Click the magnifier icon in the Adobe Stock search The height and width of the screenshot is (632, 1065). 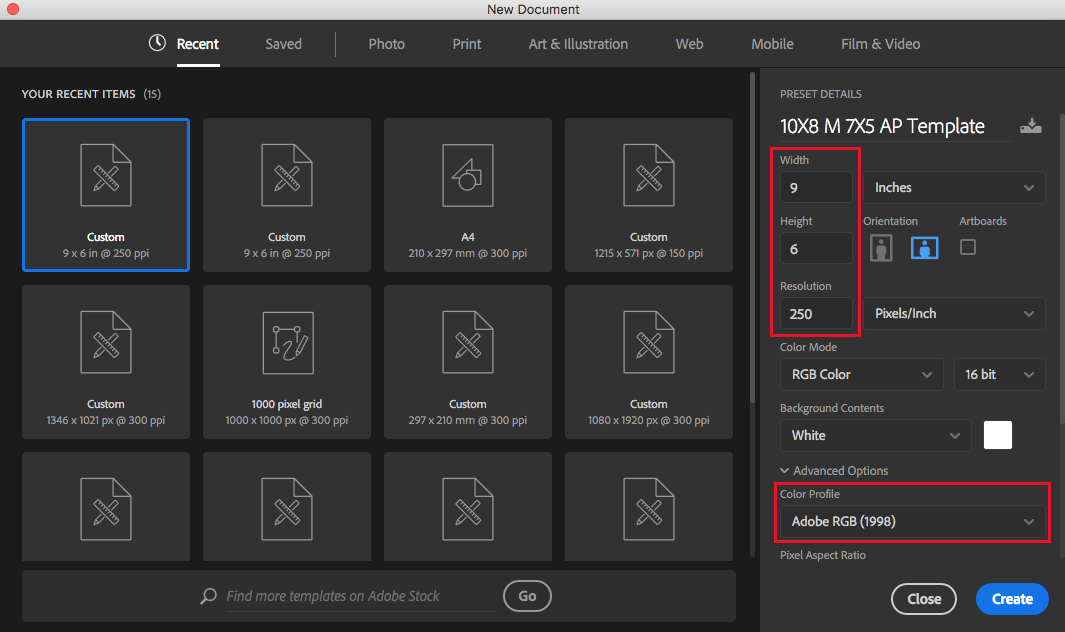[x=209, y=596]
